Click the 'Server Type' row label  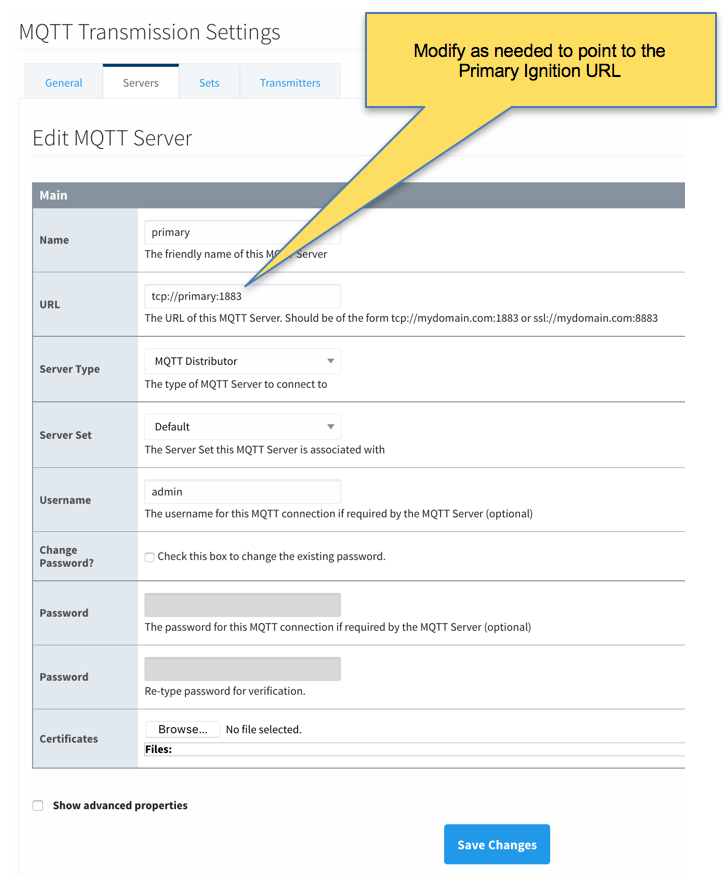(70, 369)
